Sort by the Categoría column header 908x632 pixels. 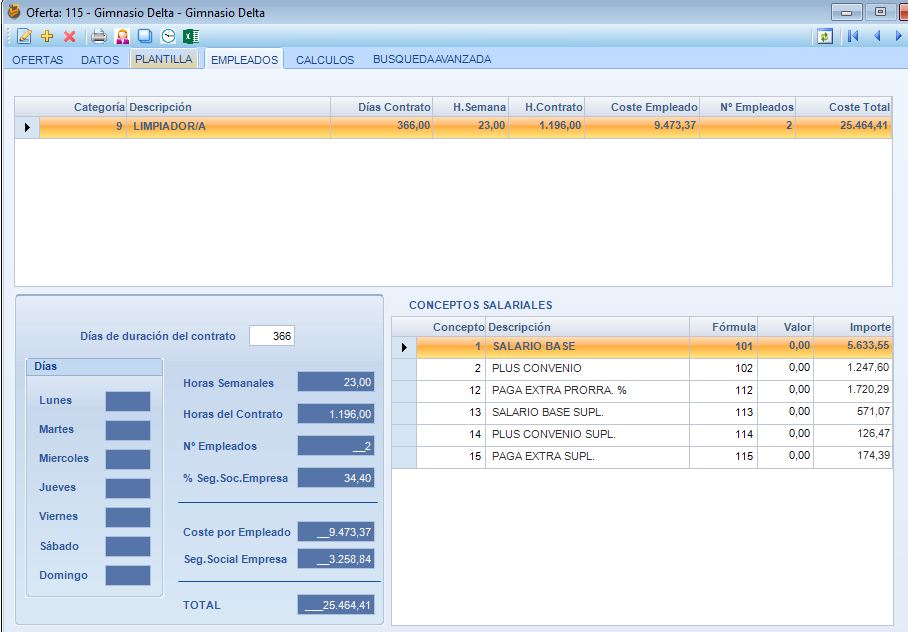click(83, 107)
